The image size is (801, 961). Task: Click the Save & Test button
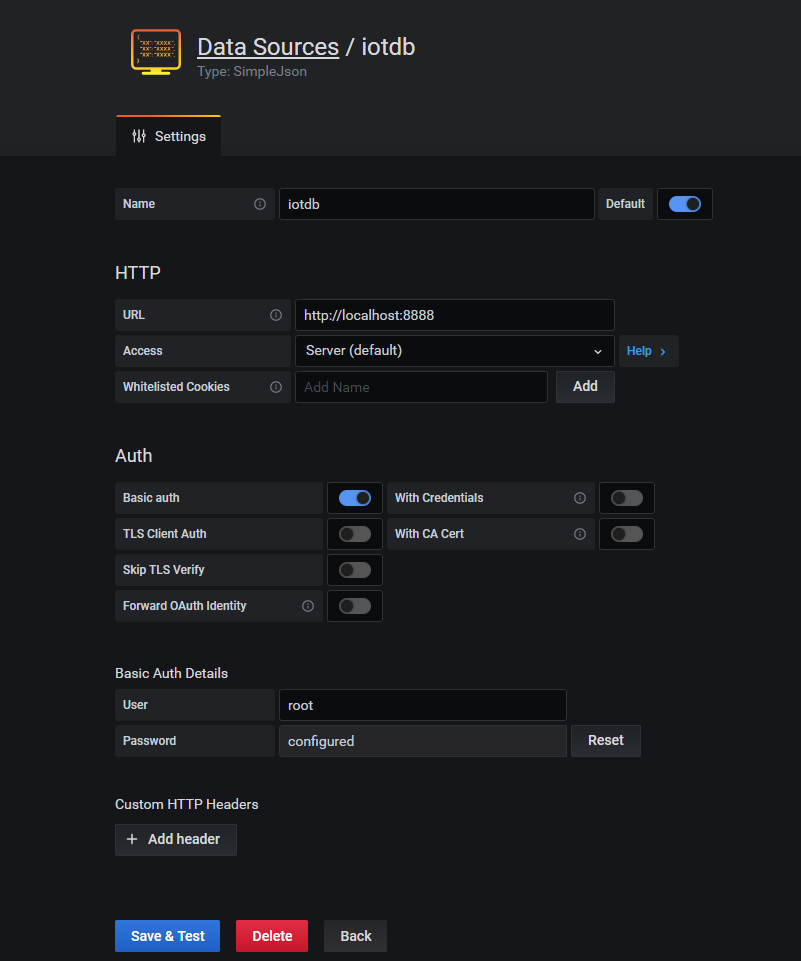tap(167, 935)
